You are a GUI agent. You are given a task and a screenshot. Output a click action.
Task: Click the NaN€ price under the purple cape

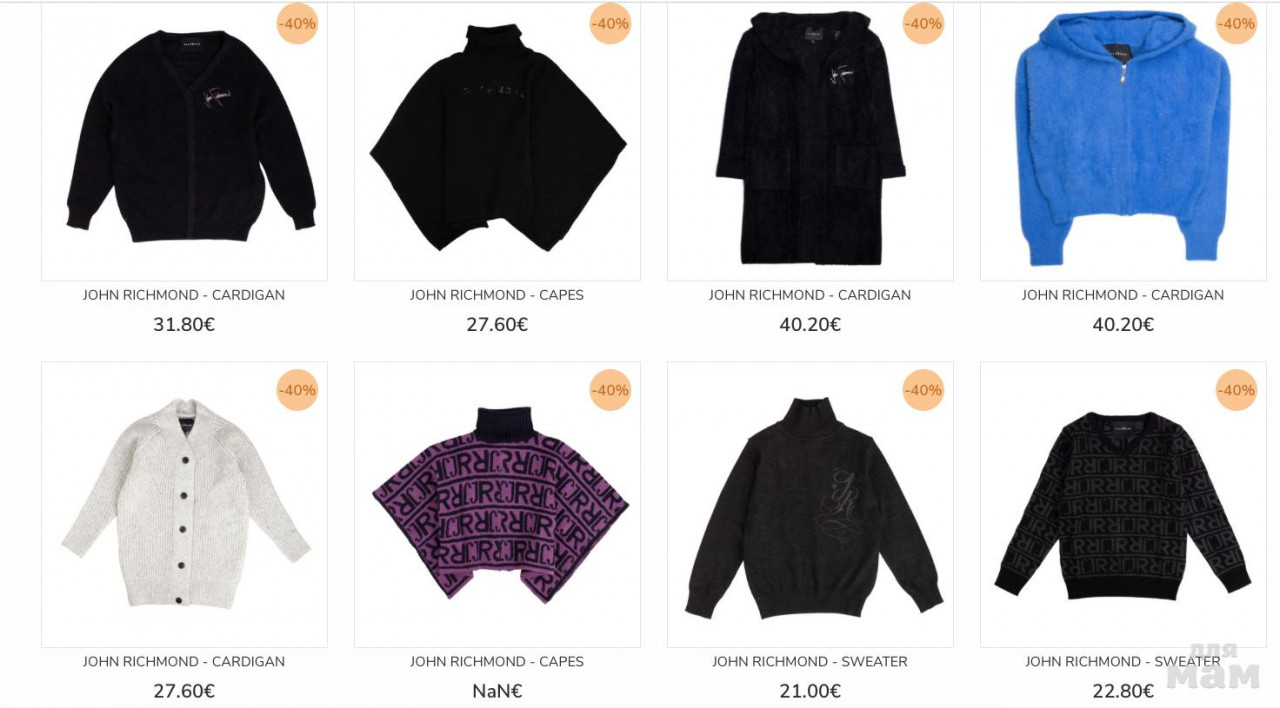(497, 691)
